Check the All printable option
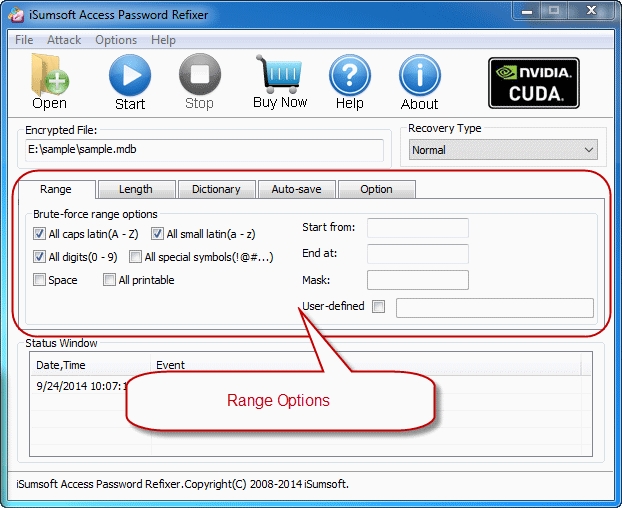Viewport: 622px width, 508px height. (x=109, y=280)
